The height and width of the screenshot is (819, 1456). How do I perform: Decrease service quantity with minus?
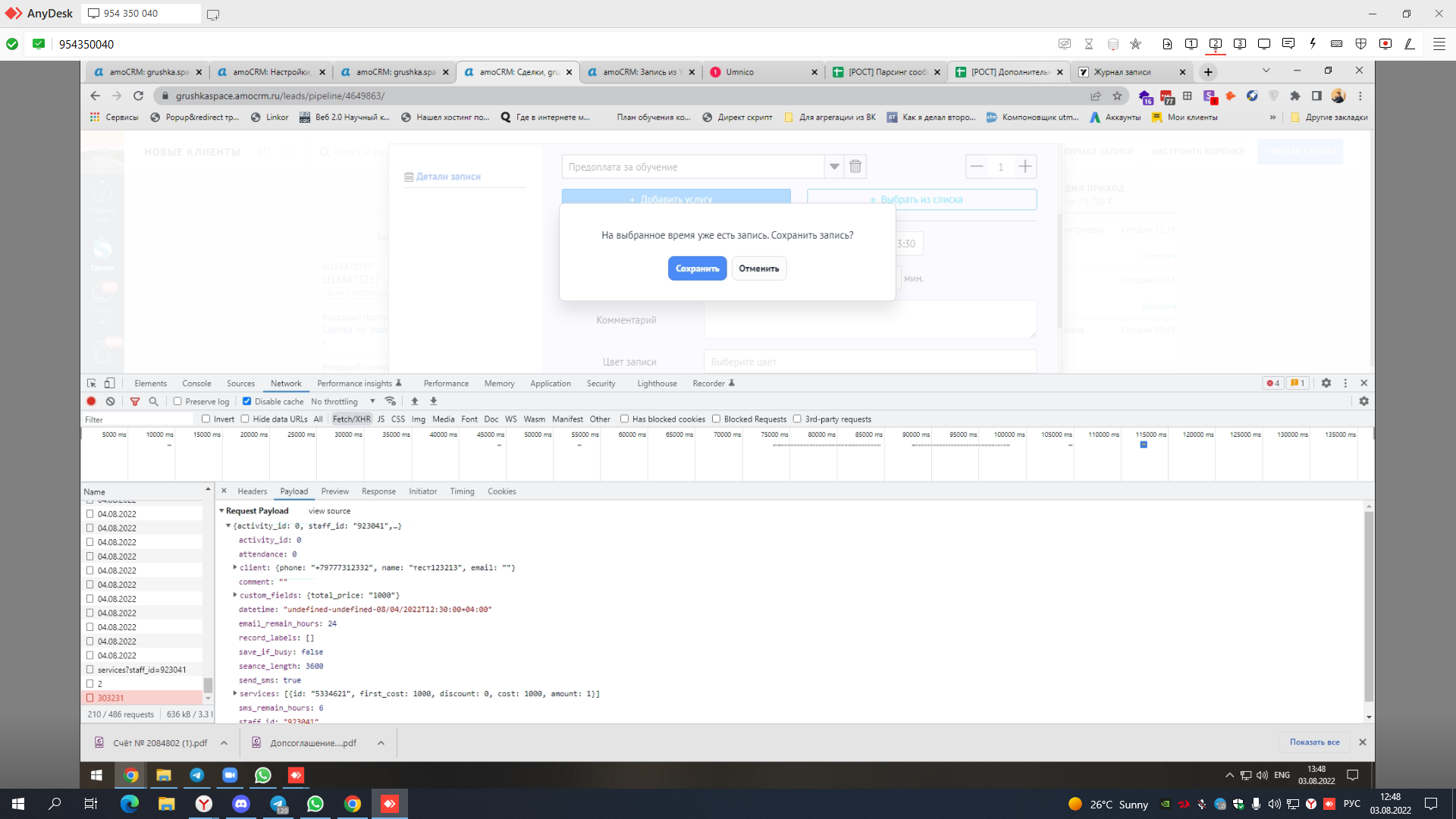click(x=977, y=167)
